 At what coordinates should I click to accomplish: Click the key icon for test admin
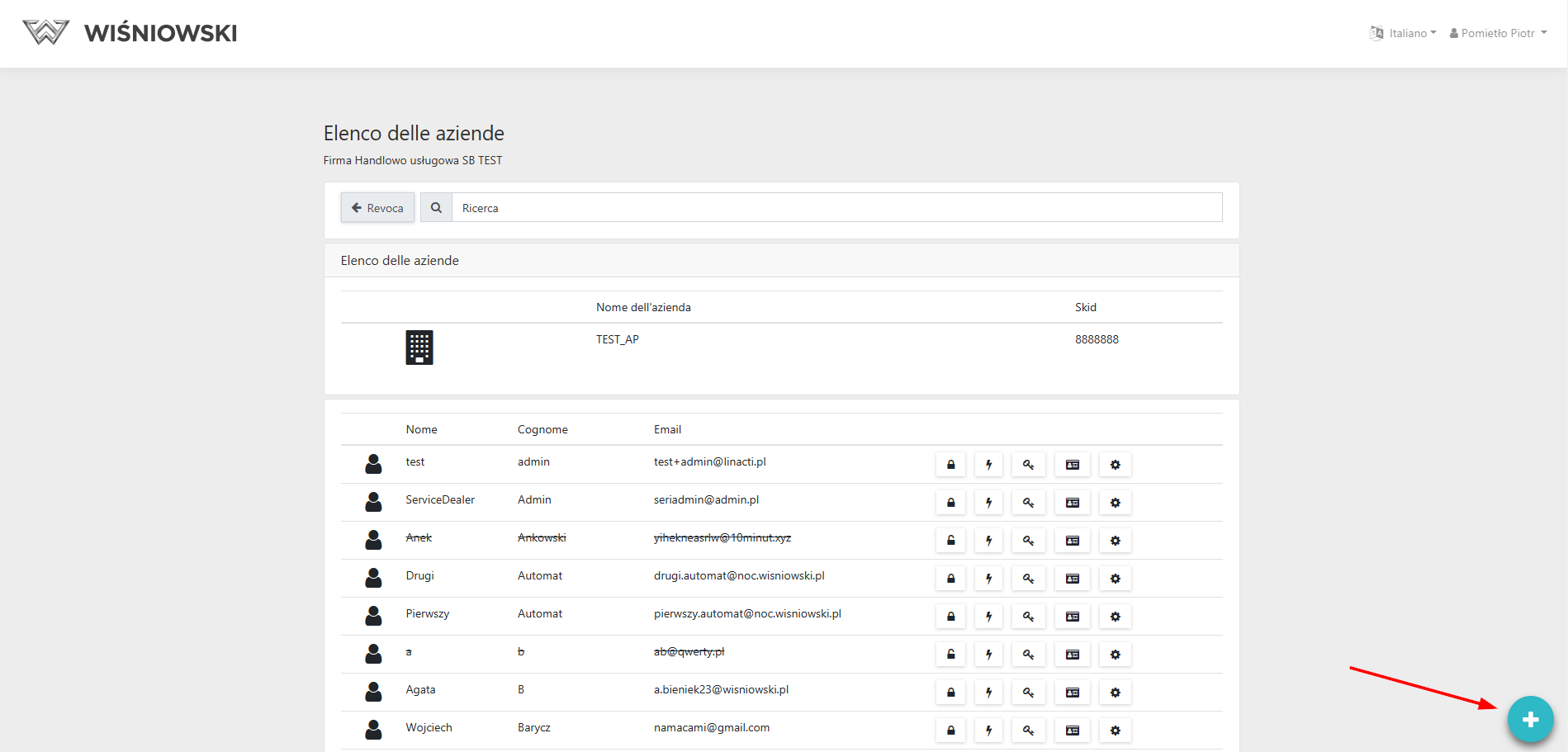(1028, 465)
